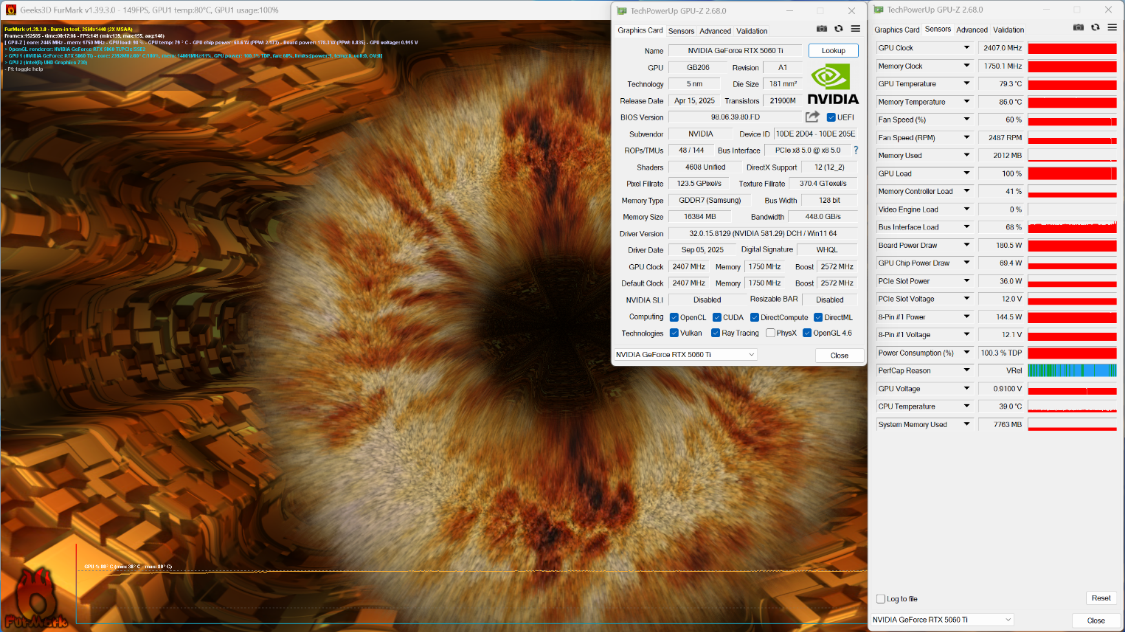
Task: Click the Memory Type value GDDR7 (Samsung)
Action: pos(710,200)
